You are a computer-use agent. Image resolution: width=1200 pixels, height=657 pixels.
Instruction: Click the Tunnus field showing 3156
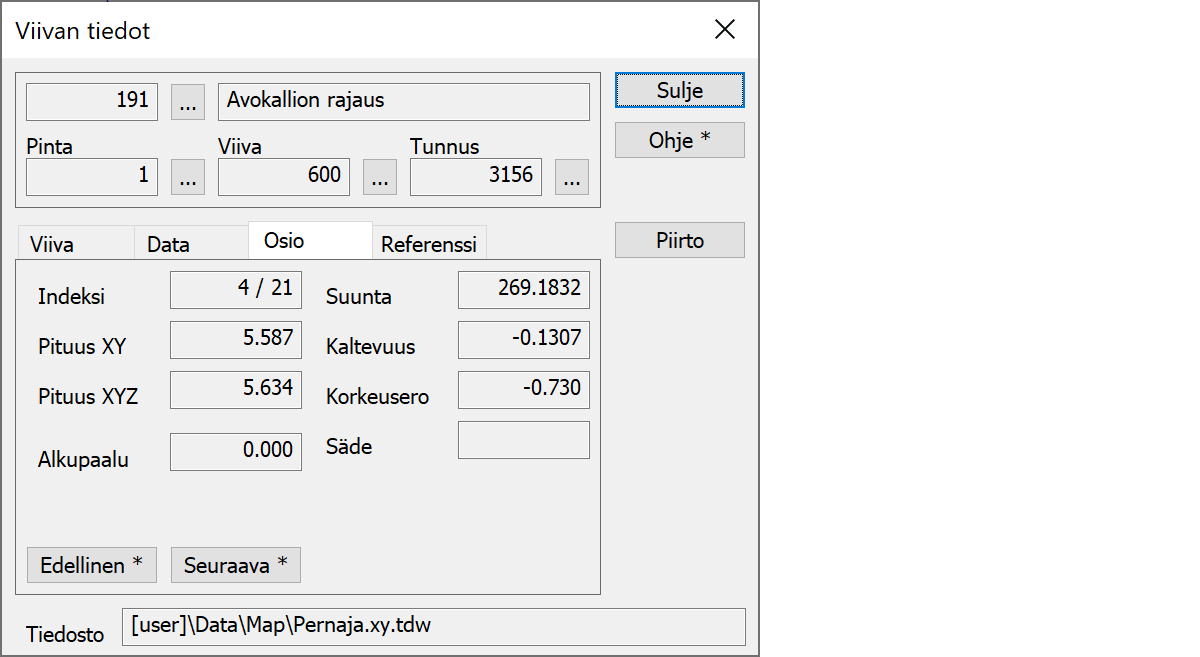[475, 177]
